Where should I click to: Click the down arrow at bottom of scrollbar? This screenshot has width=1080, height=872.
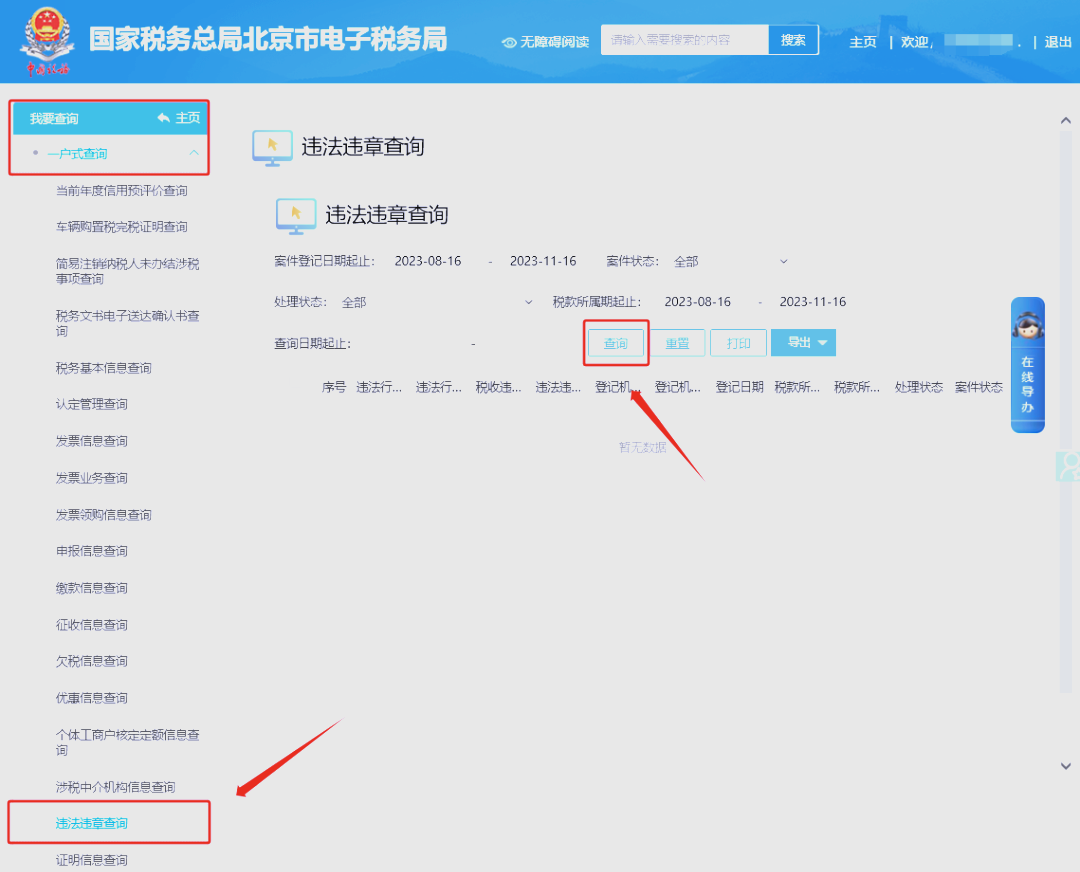pos(1066,766)
